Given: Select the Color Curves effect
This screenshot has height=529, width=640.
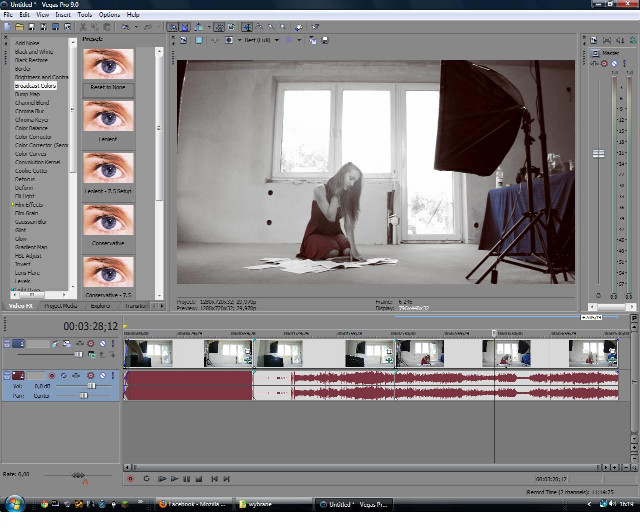Looking at the screenshot, I should 31,154.
